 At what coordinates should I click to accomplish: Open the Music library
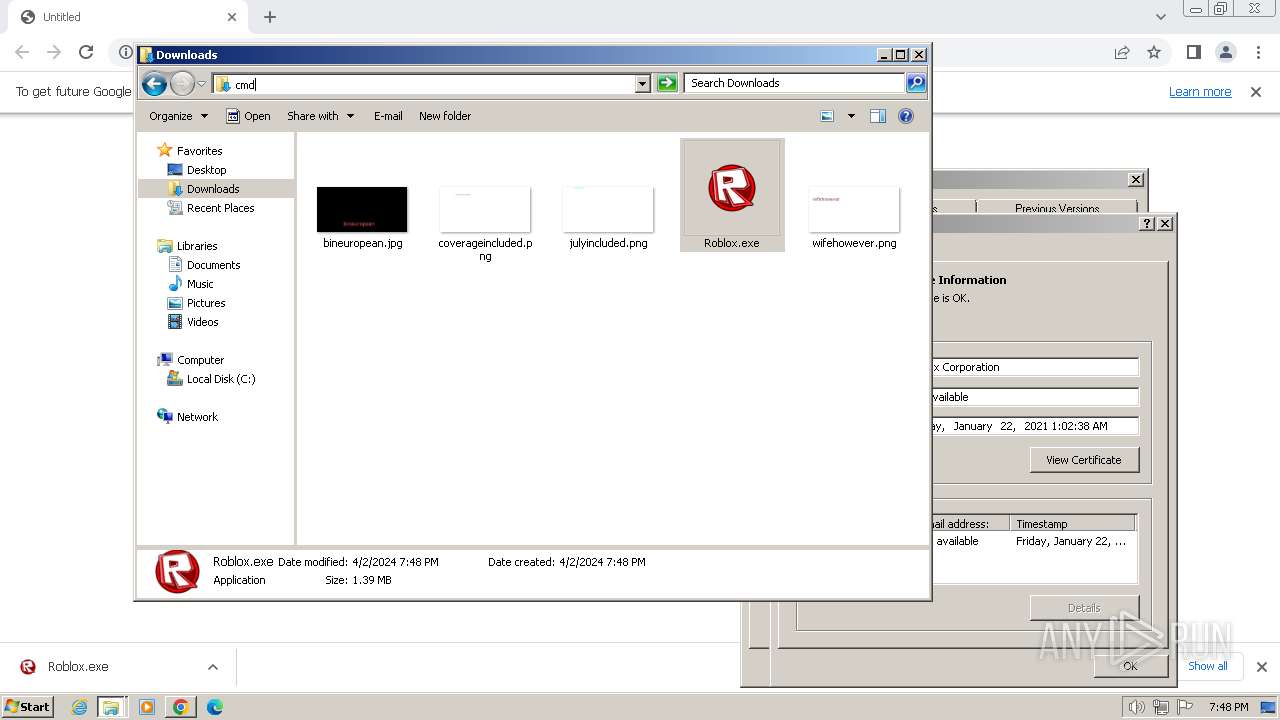(x=200, y=284)
